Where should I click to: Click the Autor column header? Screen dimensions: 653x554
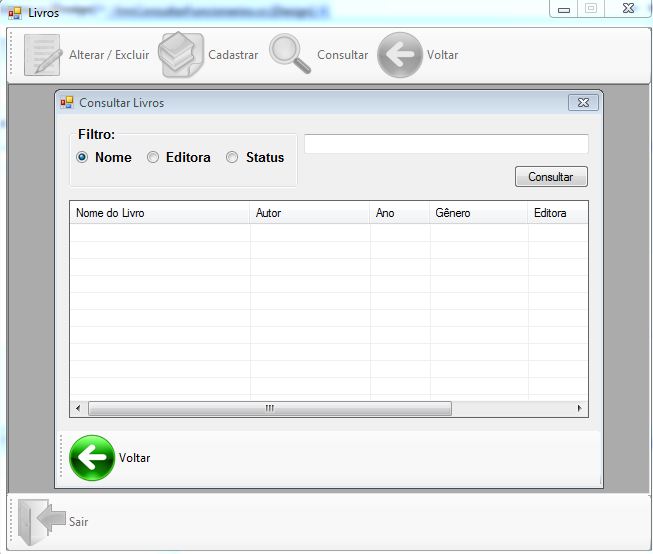click(309, 213)
